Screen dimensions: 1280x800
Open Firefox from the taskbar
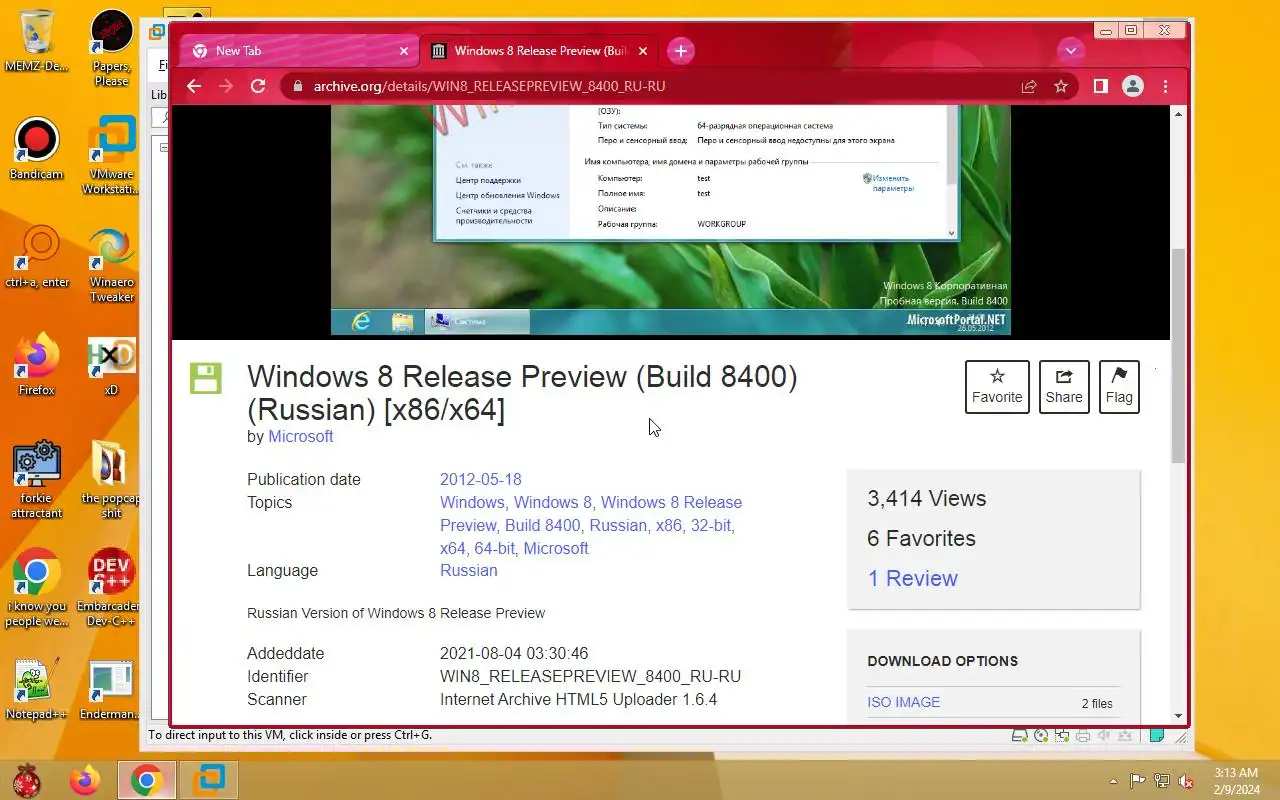[85, 780]
